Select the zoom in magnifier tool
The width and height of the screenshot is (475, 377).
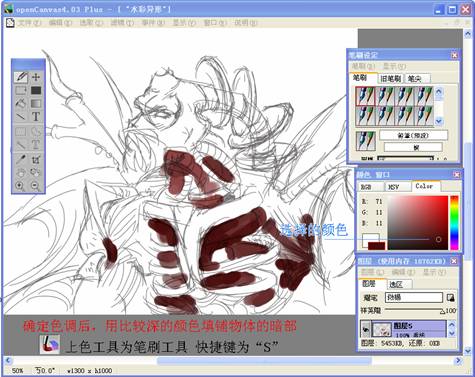21,186
